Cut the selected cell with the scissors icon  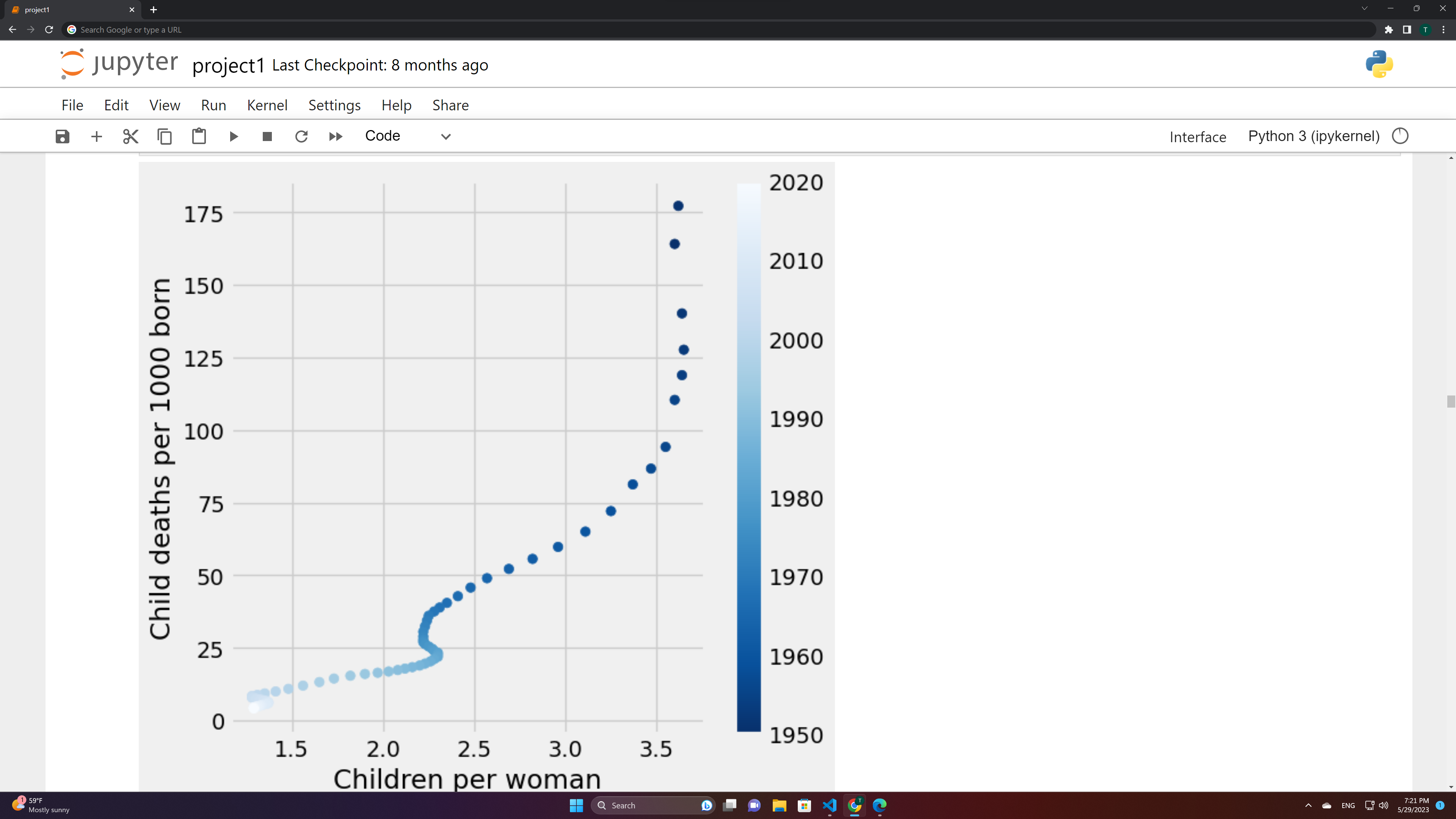[x=130, y=136]
